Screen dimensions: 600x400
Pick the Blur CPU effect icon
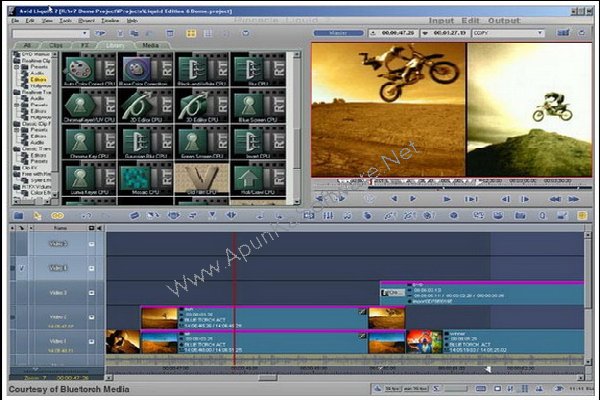click(x=258, y=69)
